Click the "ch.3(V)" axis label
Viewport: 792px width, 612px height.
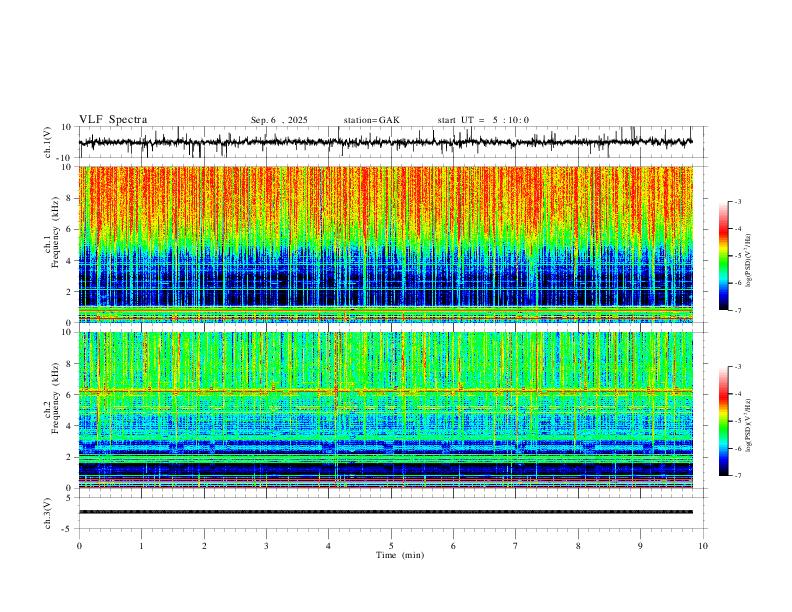click(48, 514)
